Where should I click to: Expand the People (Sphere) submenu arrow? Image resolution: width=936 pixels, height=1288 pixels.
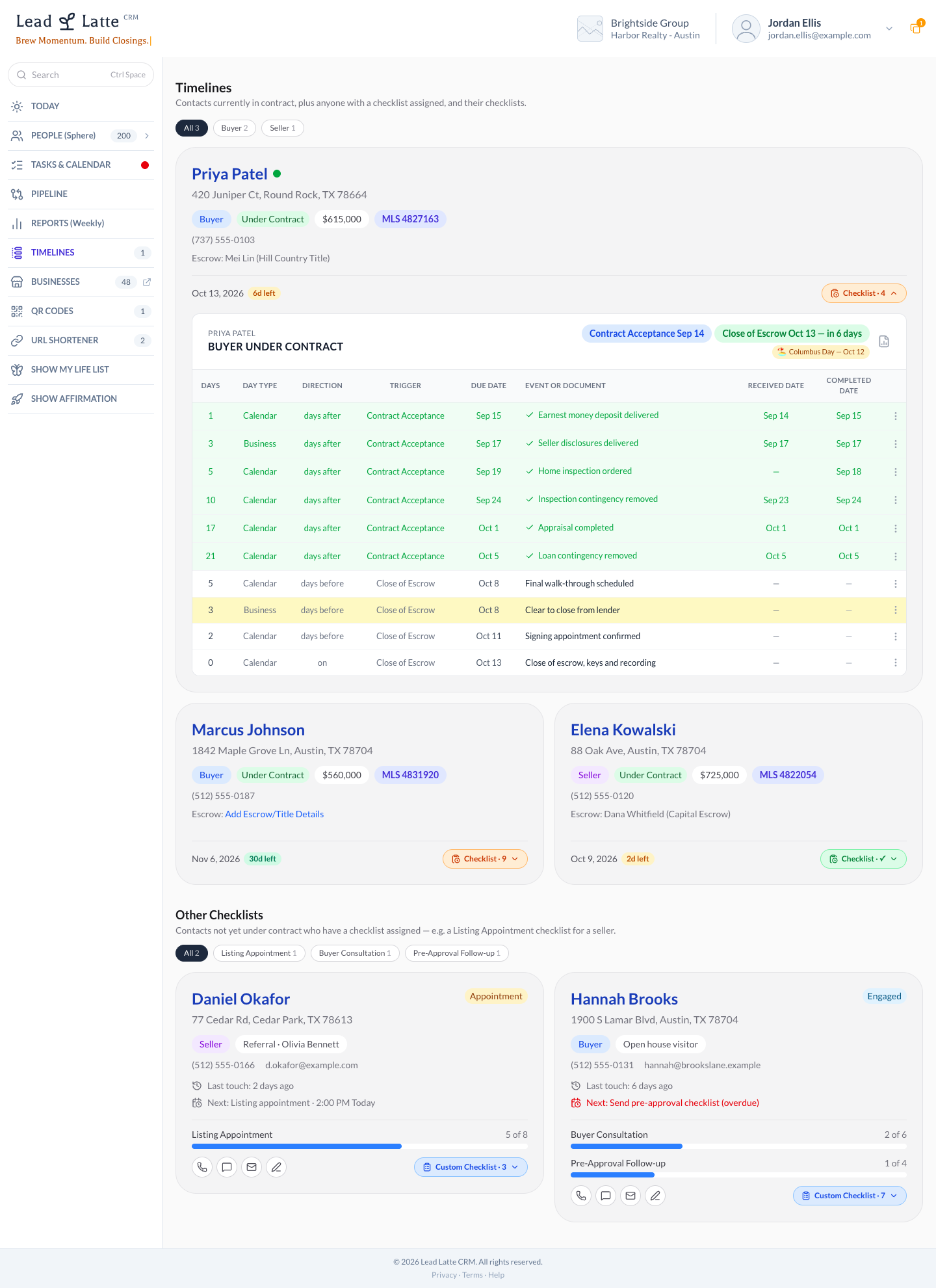pos(147,136)
